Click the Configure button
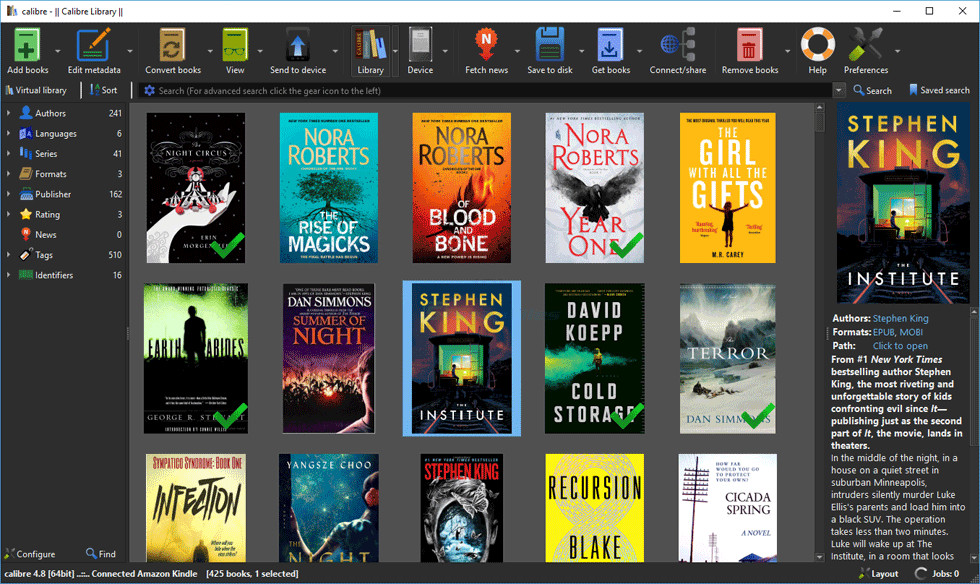 click(x=31, y=553)
